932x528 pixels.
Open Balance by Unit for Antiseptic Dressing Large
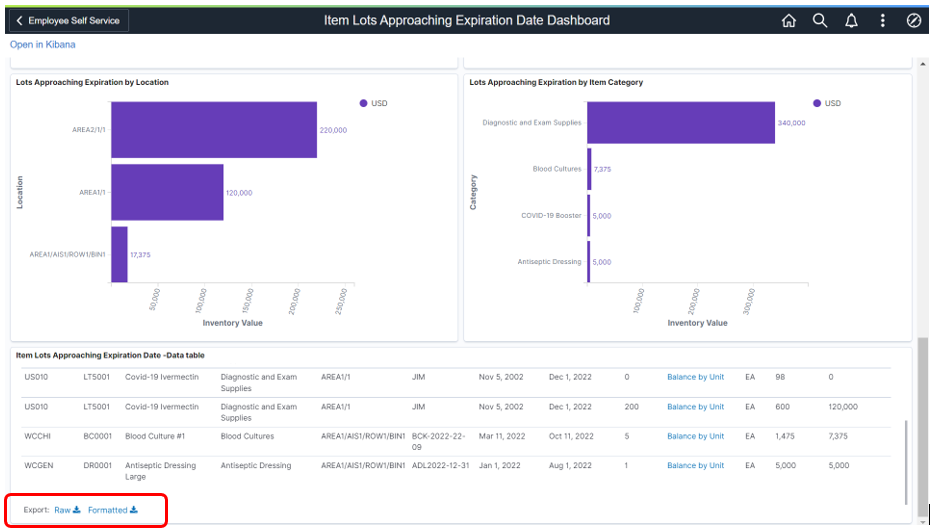[695, 465]
